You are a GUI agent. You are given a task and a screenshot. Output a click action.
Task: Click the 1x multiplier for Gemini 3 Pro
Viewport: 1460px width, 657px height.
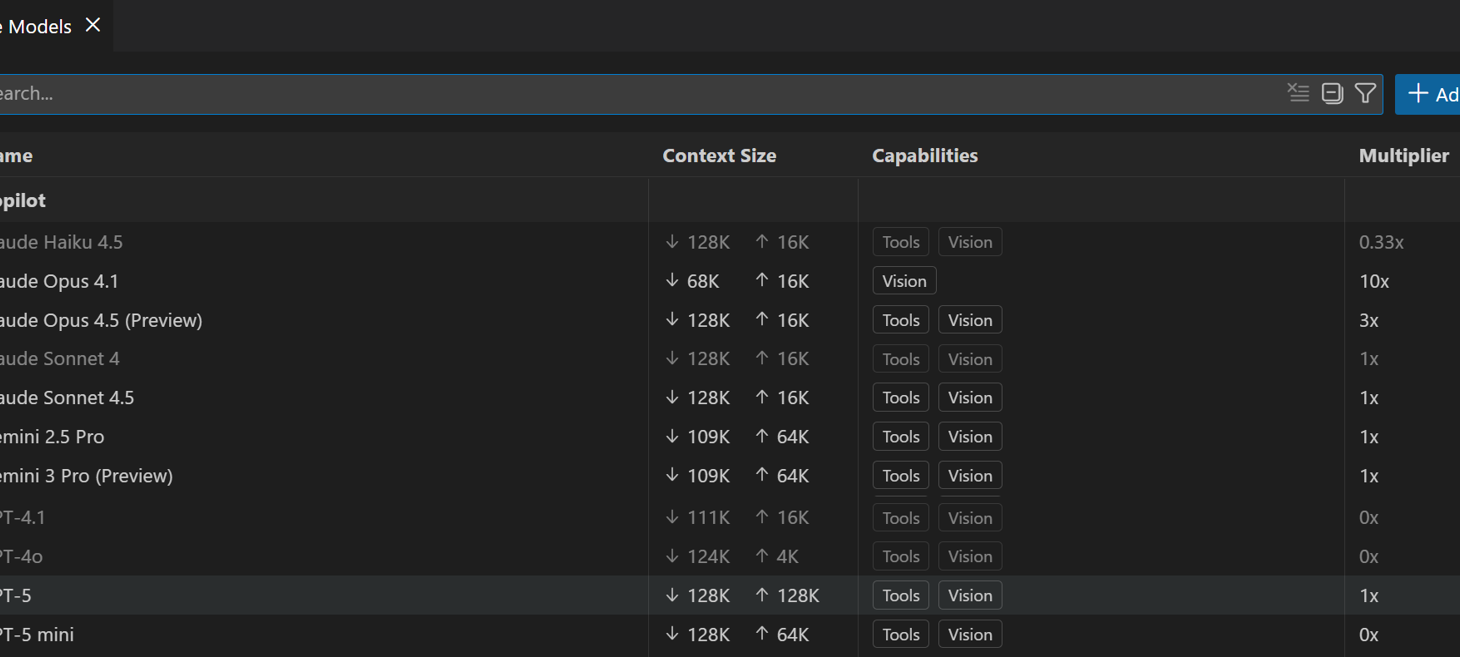1369,475
